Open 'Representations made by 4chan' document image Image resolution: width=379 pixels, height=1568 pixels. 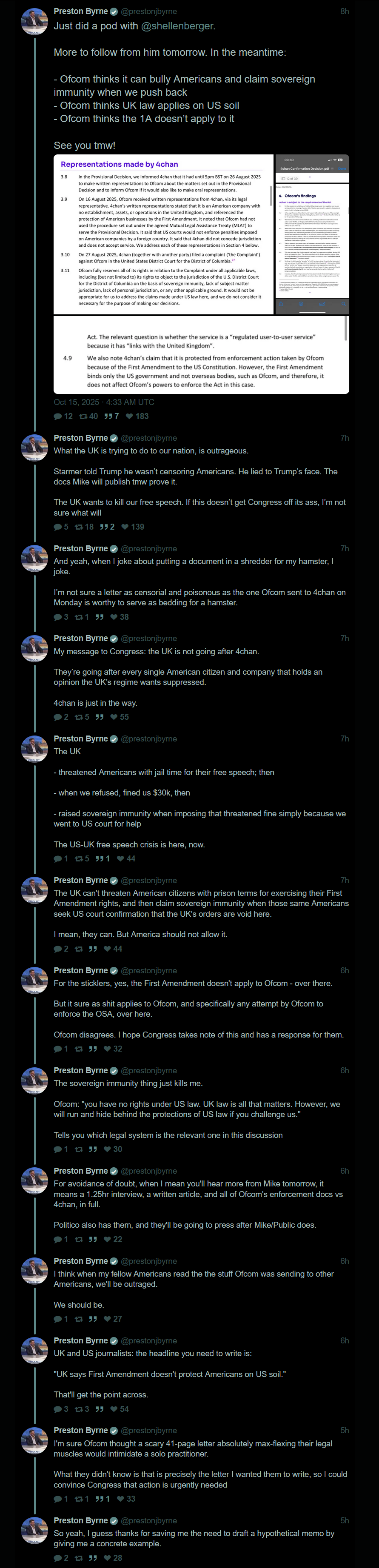tap(163, 234)
